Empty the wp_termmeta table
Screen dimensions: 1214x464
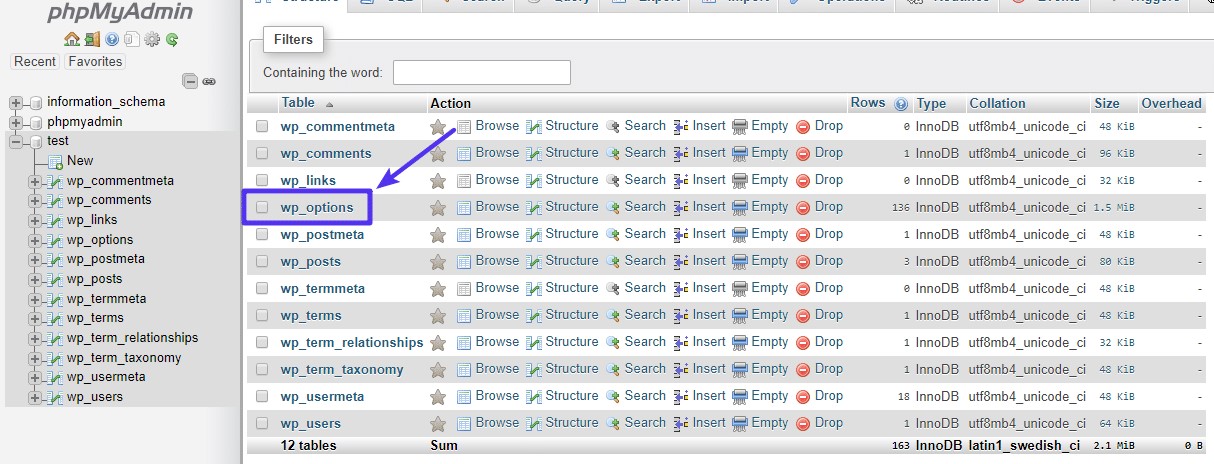click(760, 288)
